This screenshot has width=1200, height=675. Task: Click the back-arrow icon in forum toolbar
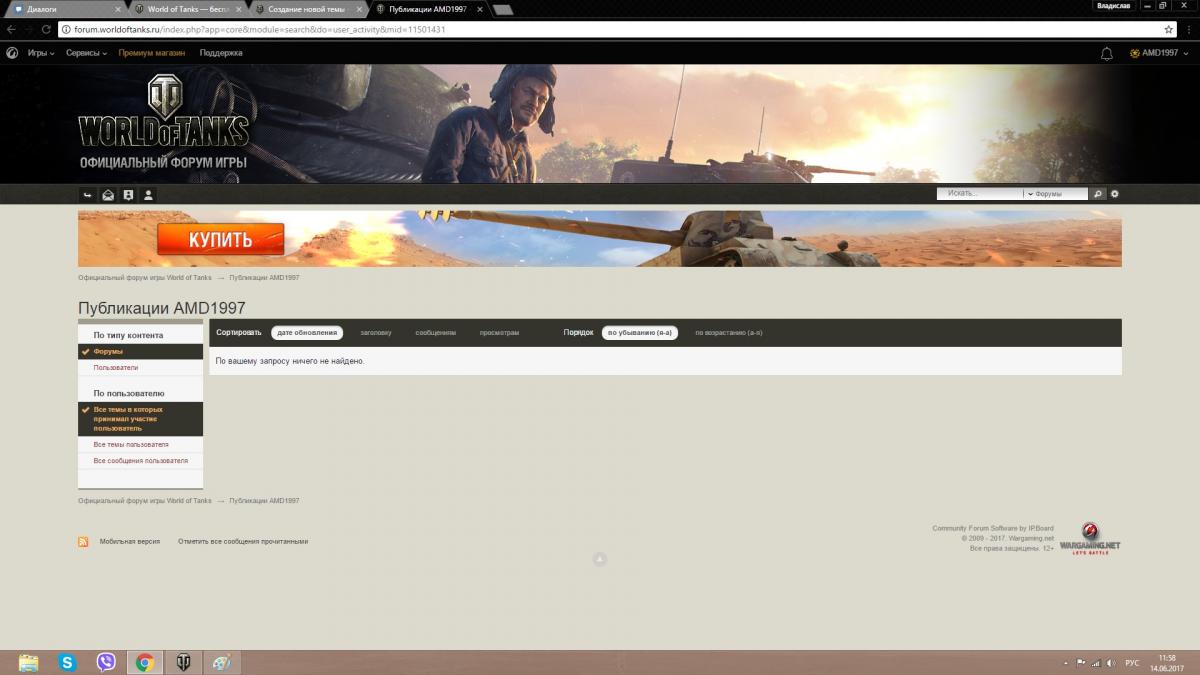tap(88, 195)
